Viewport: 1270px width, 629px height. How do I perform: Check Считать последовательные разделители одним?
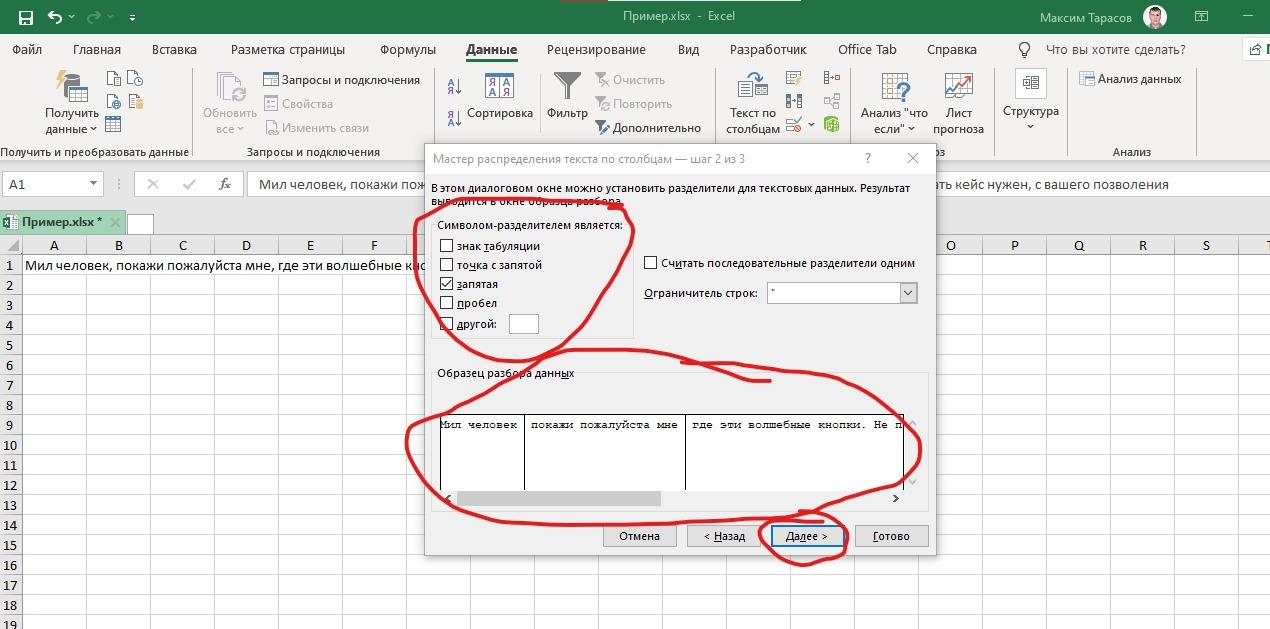pos(651,263)
